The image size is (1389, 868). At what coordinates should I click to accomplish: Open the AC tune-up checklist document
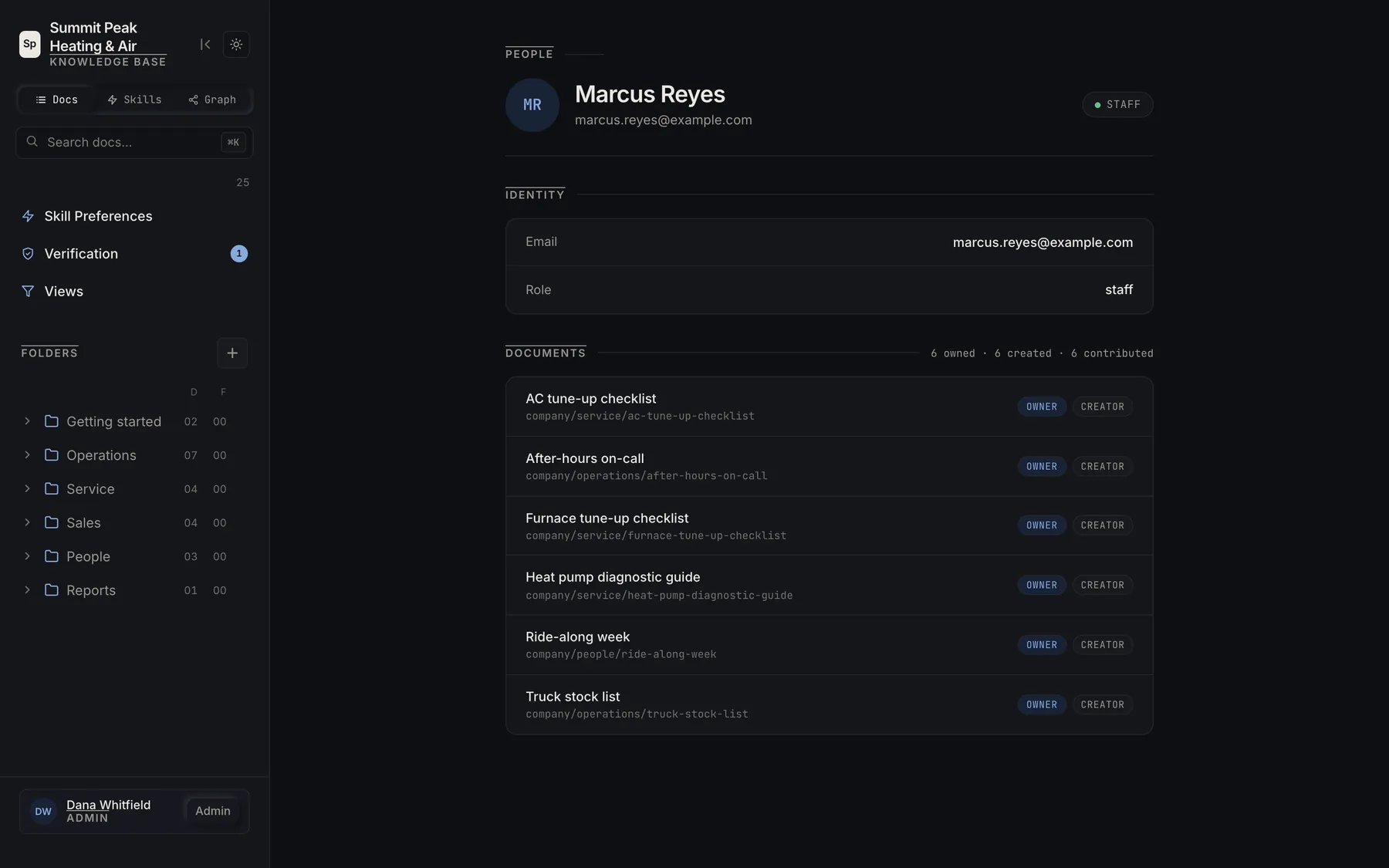830,407
